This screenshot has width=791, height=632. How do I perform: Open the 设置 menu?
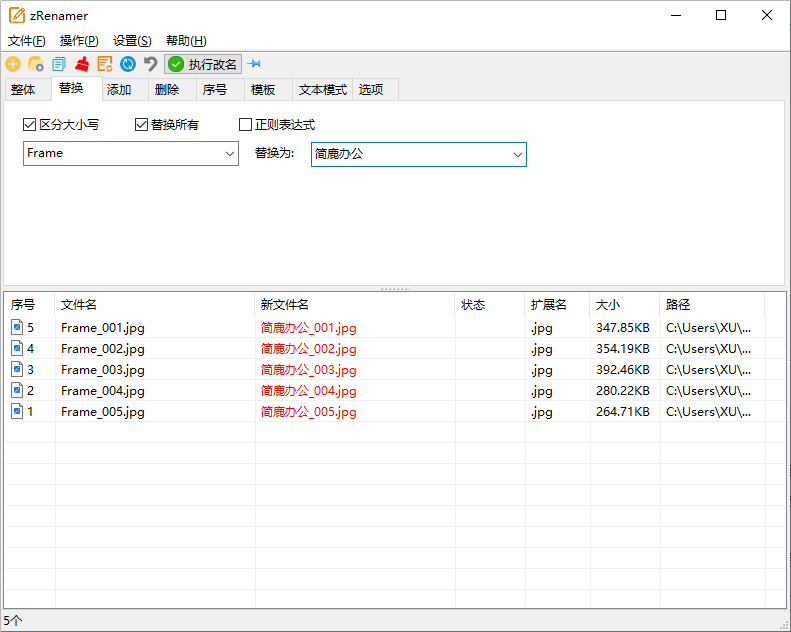point(132,41)
